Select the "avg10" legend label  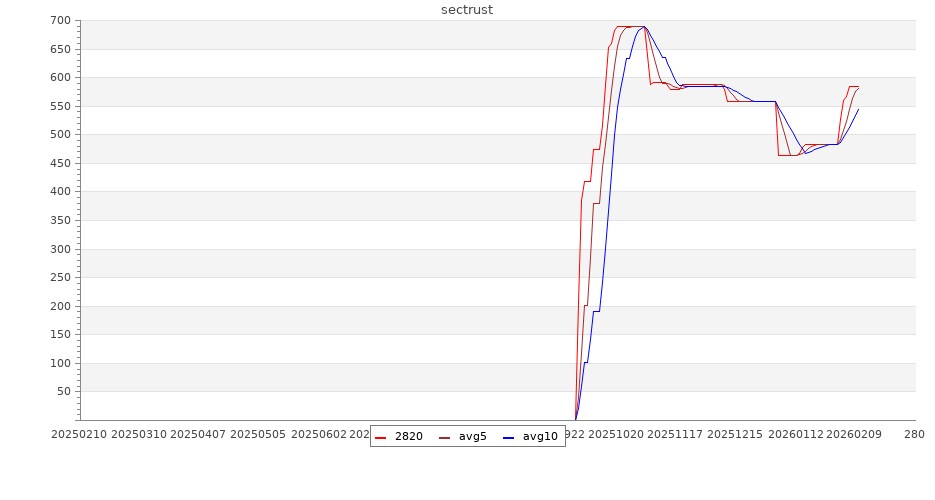(540, 437)
